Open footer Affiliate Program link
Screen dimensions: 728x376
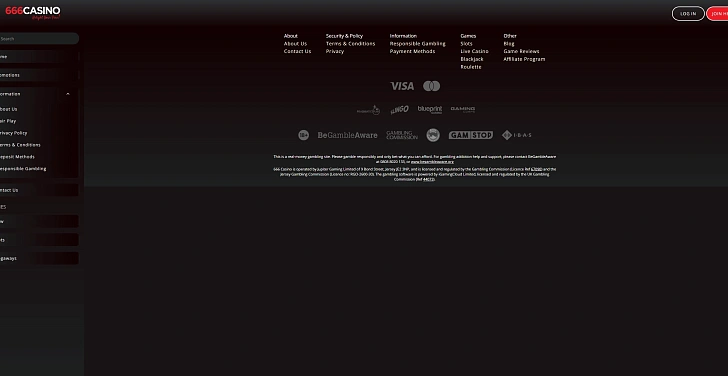(524, 59)
